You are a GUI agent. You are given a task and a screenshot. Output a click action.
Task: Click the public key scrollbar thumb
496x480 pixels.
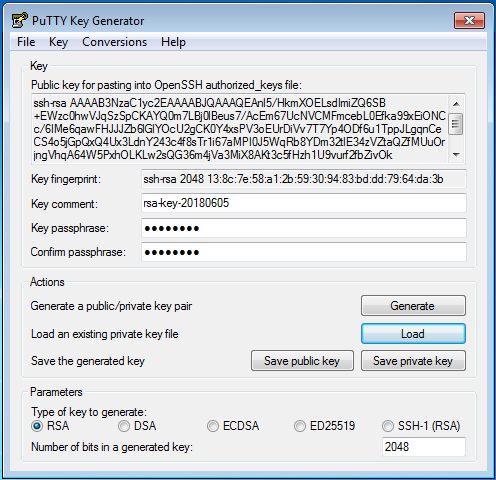pos(456,124)
